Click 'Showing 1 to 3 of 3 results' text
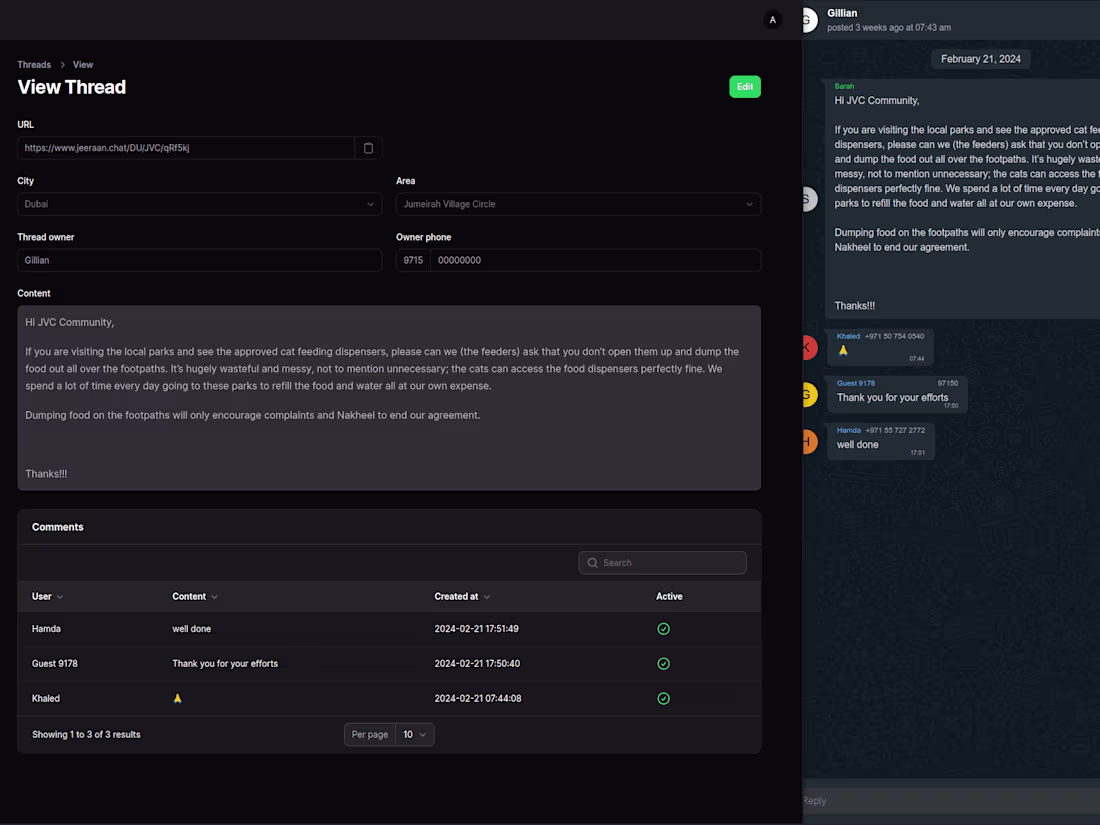 [86, 735]
